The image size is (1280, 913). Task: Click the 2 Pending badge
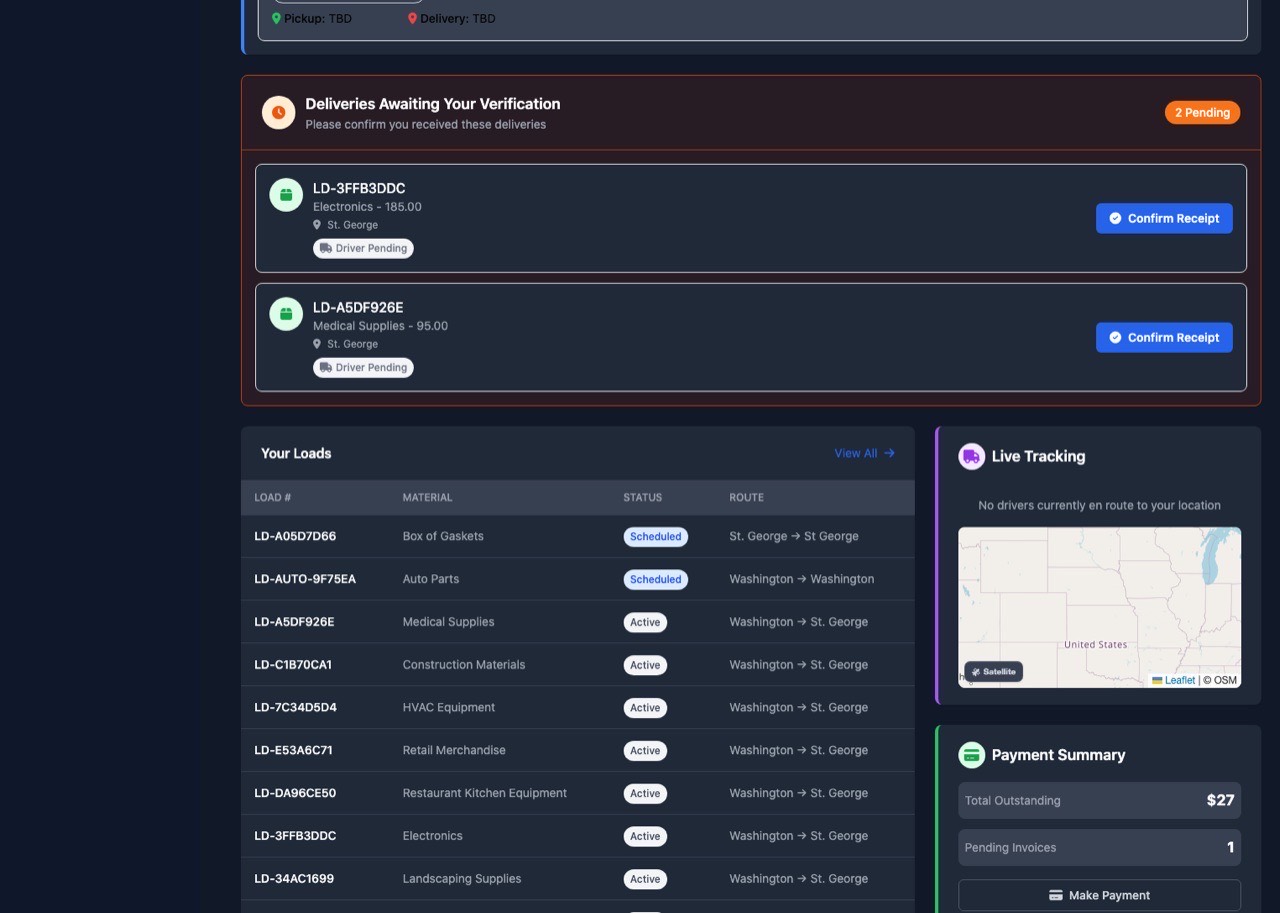[x=1202, y=113]
